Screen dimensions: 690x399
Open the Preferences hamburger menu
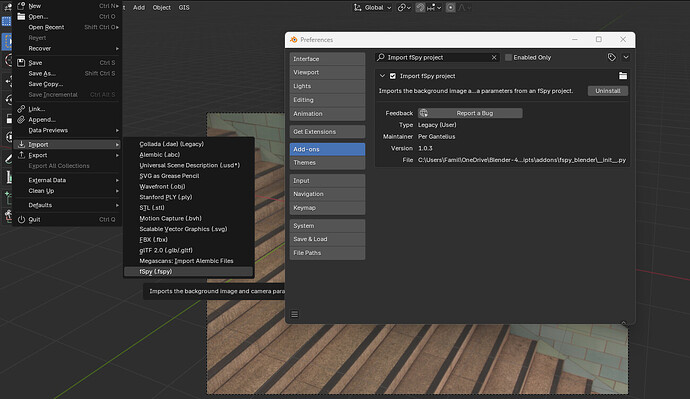pos(295,314)
